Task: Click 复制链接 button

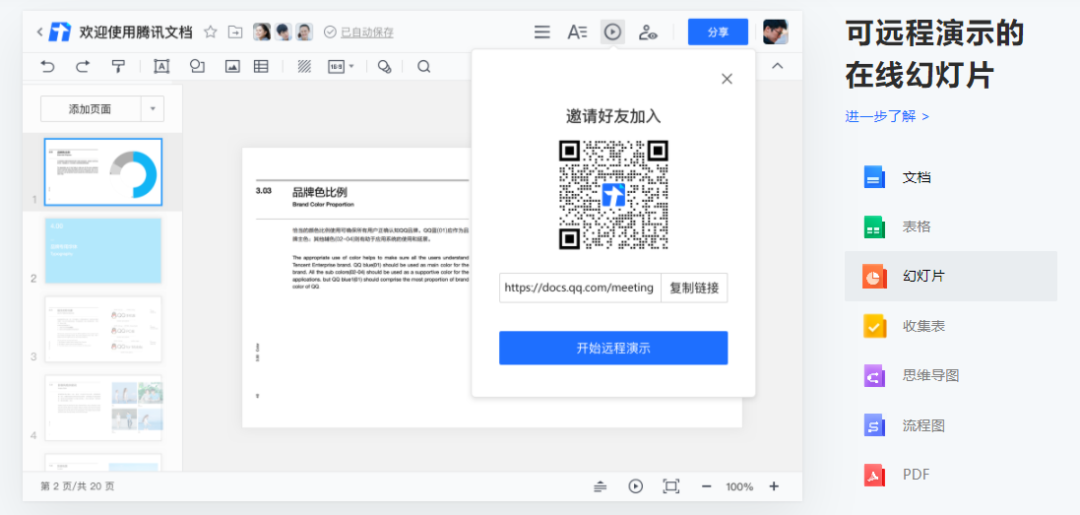Action: click(694, 288)
